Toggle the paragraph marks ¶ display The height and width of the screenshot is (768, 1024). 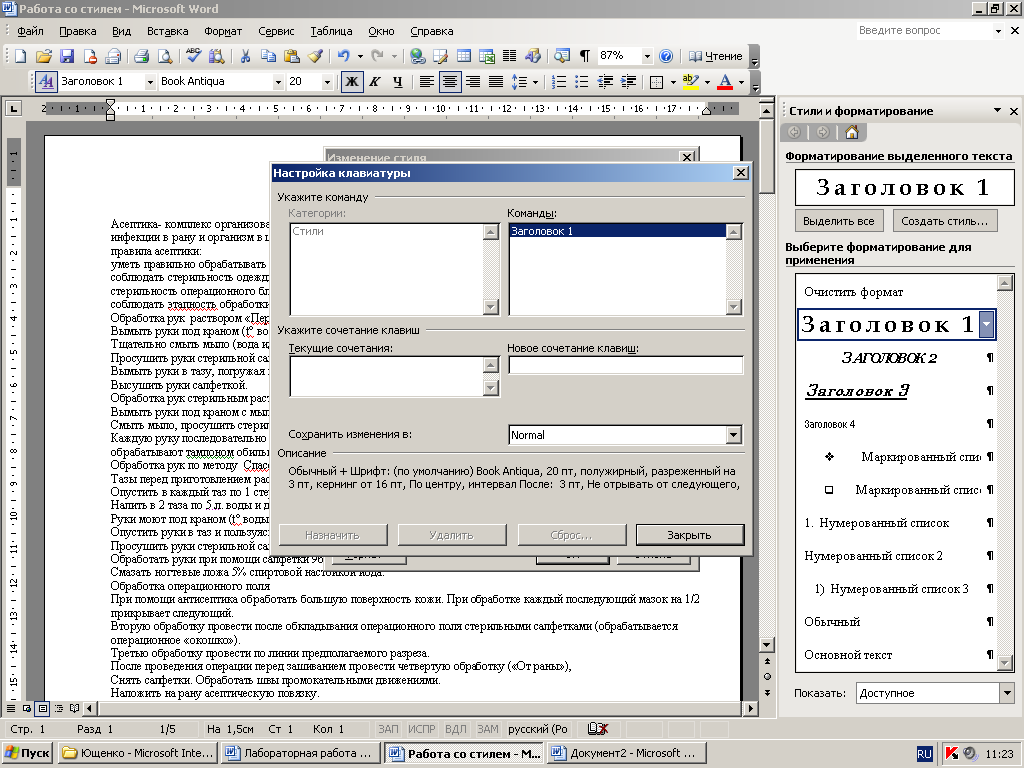[x=585, y=56]
